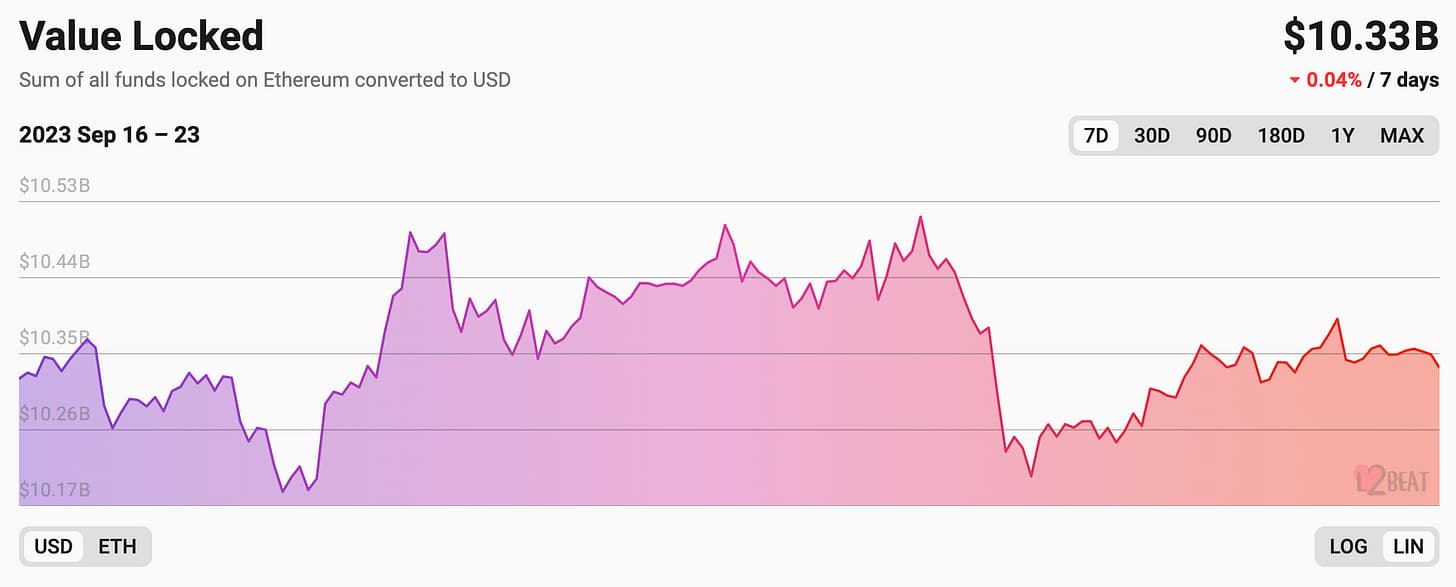This screenshot has height=587, width=1456.
Task: Click the $10.33B total value figure
Action: click(1361, 36)
